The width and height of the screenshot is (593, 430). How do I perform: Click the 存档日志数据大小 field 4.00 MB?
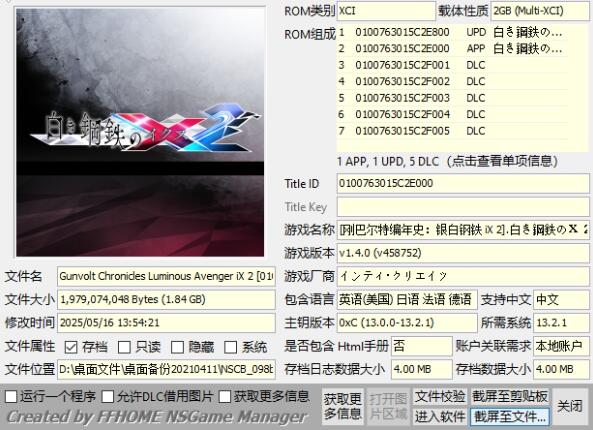(x=422, y=369)
